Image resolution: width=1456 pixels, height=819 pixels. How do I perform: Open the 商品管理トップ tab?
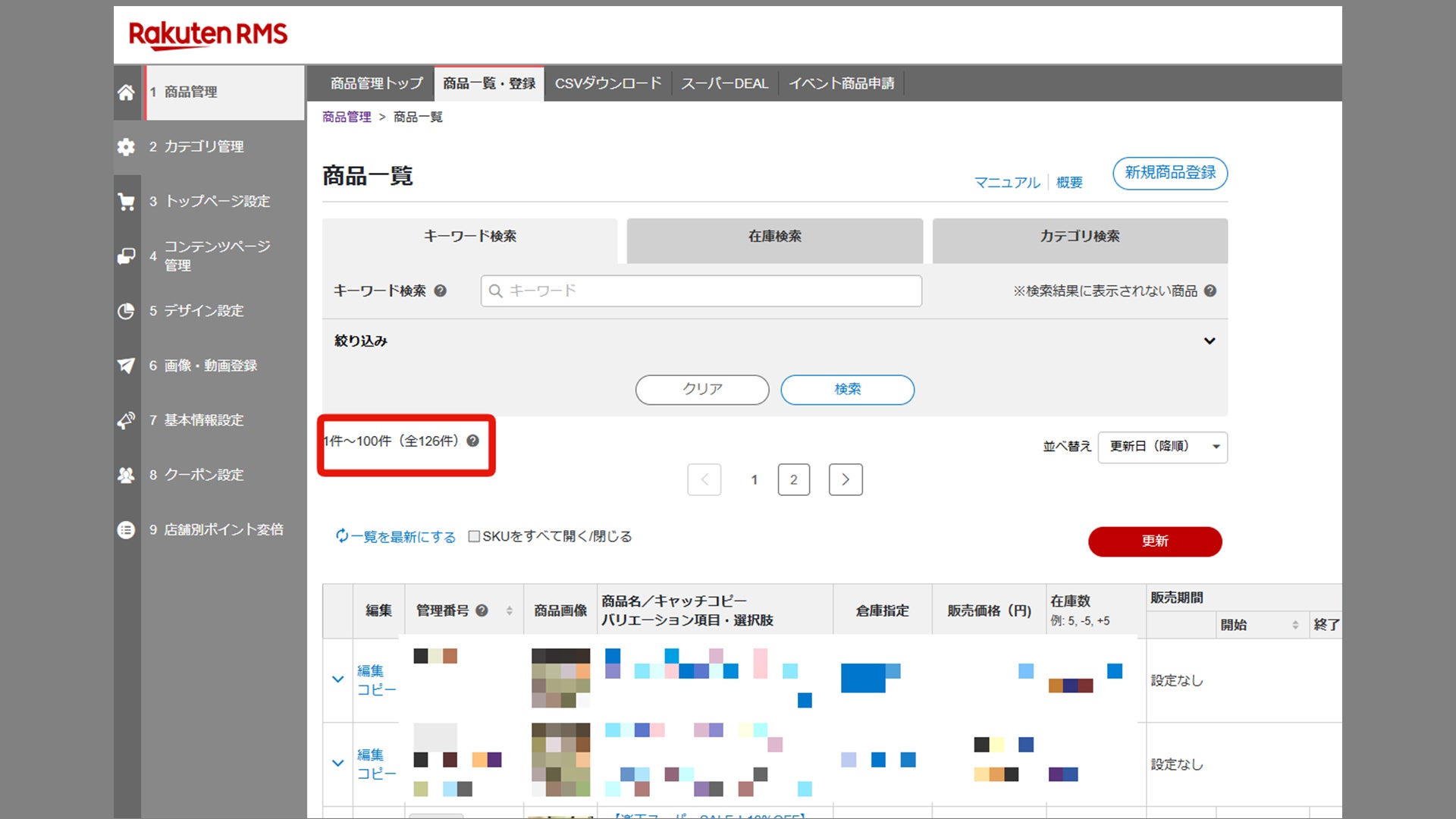pyautogui.click(x=376, y=83)
